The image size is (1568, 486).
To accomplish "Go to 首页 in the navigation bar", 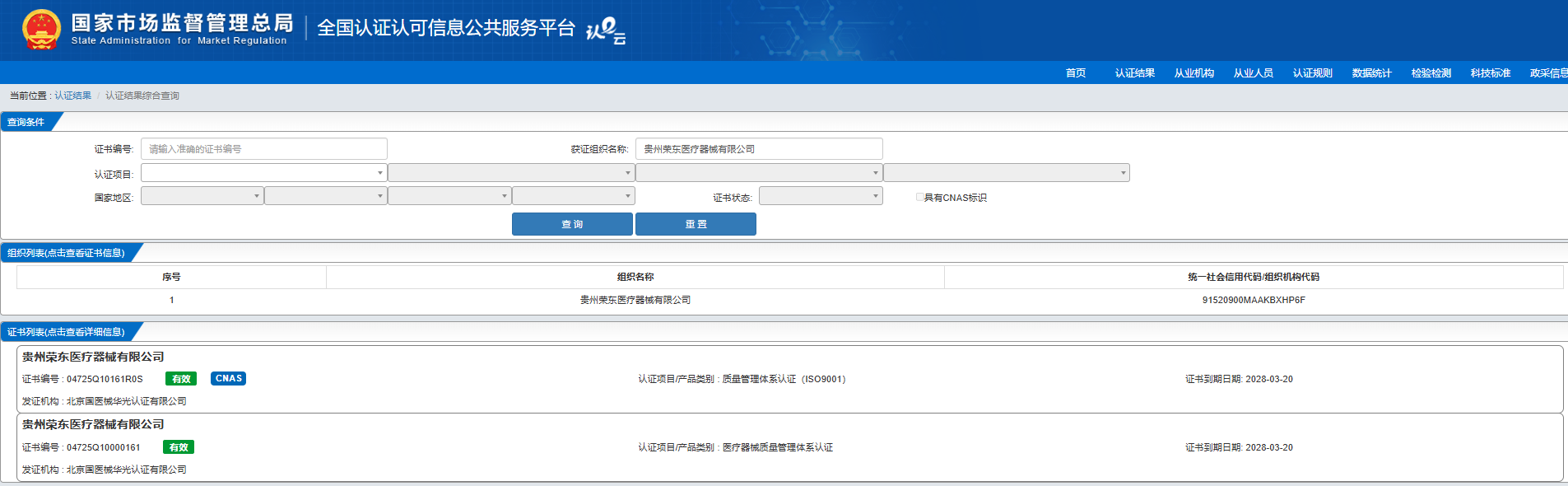I will tap(1076, 73).
